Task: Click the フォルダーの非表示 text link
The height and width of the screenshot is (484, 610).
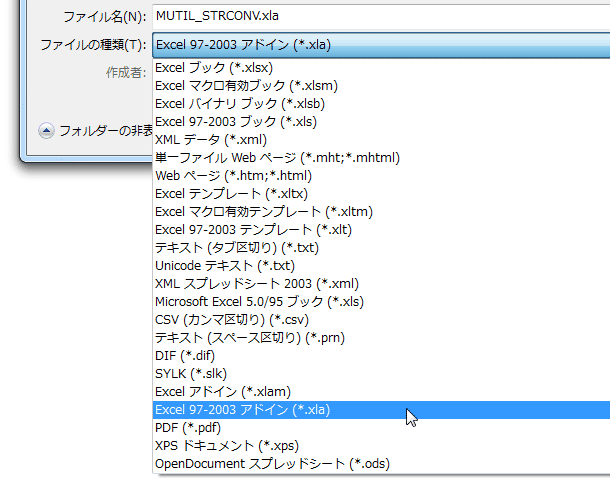Action: pyautogui.click(x=106, y=131)
